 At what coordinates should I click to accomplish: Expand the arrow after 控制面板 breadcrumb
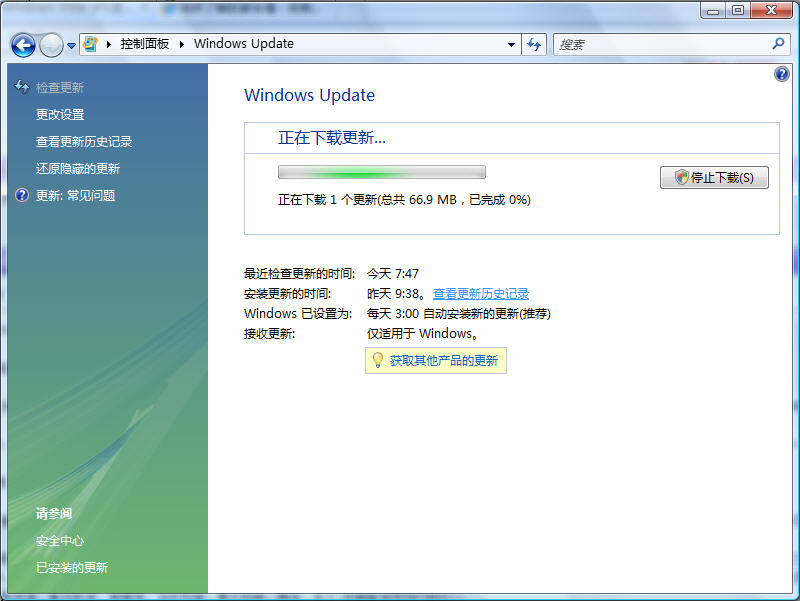[x=182, y=44]
